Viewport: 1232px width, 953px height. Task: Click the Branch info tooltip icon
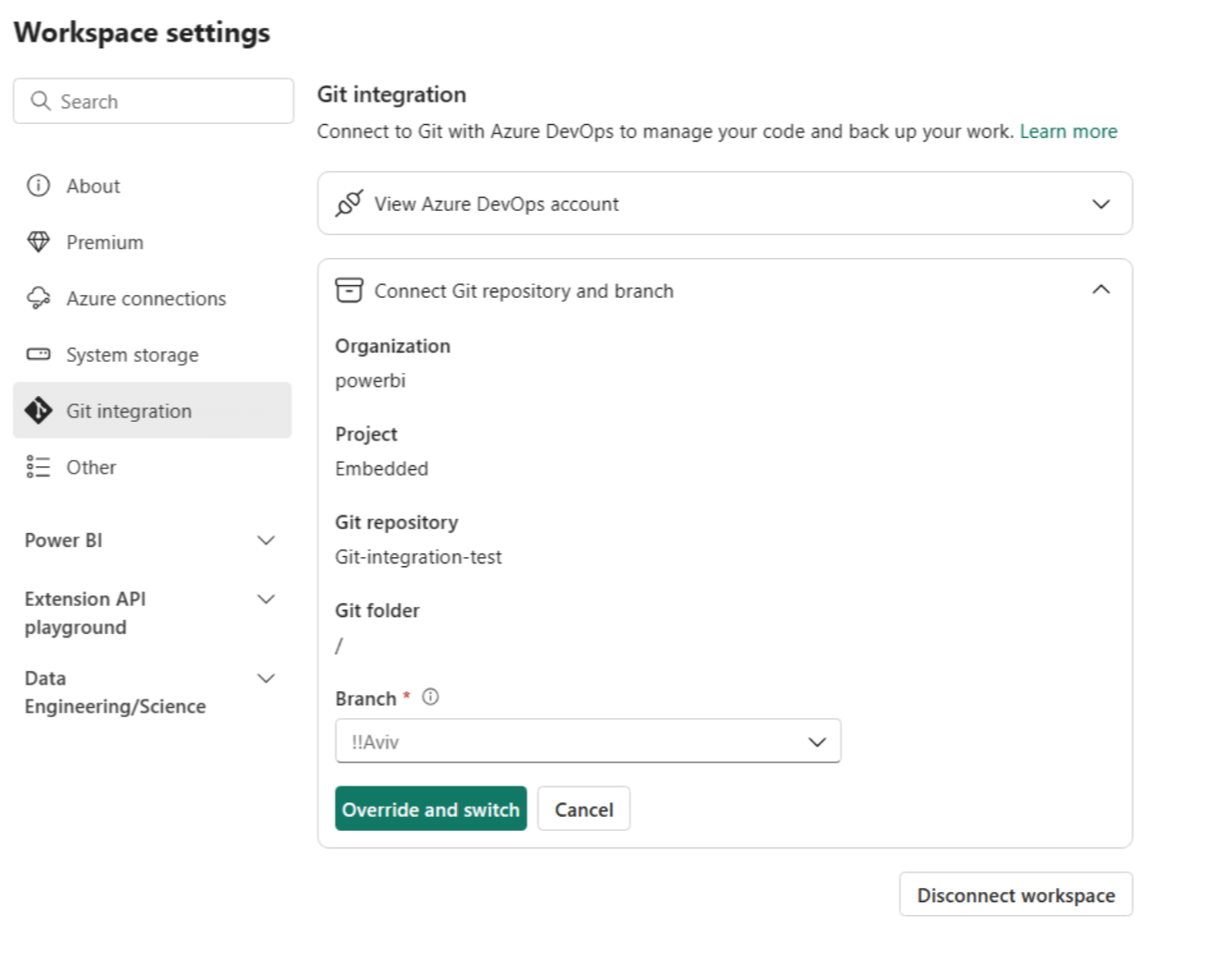[429, 697]
